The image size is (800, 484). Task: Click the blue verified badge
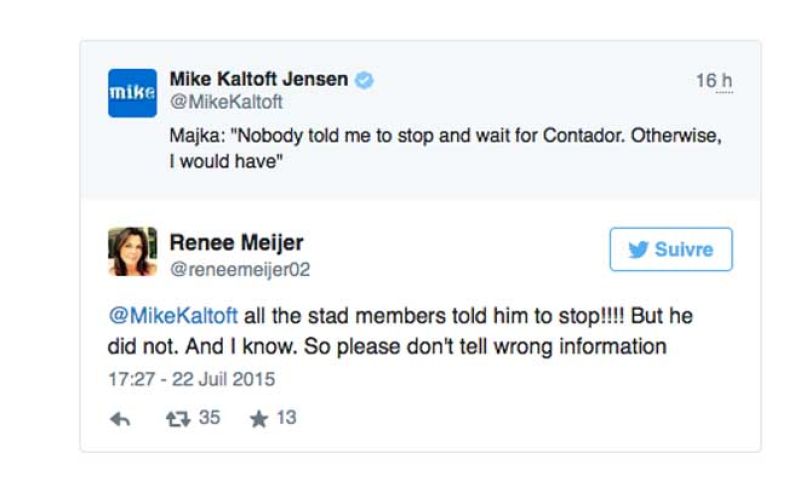coord(364,80)
